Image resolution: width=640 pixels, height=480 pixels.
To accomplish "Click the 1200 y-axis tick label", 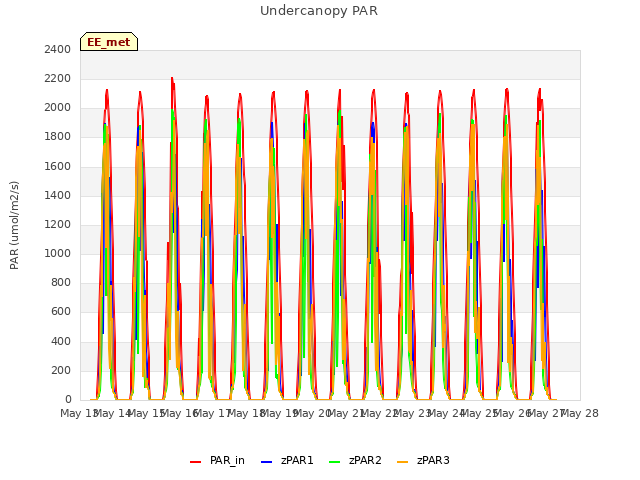I will click(58, 224).
